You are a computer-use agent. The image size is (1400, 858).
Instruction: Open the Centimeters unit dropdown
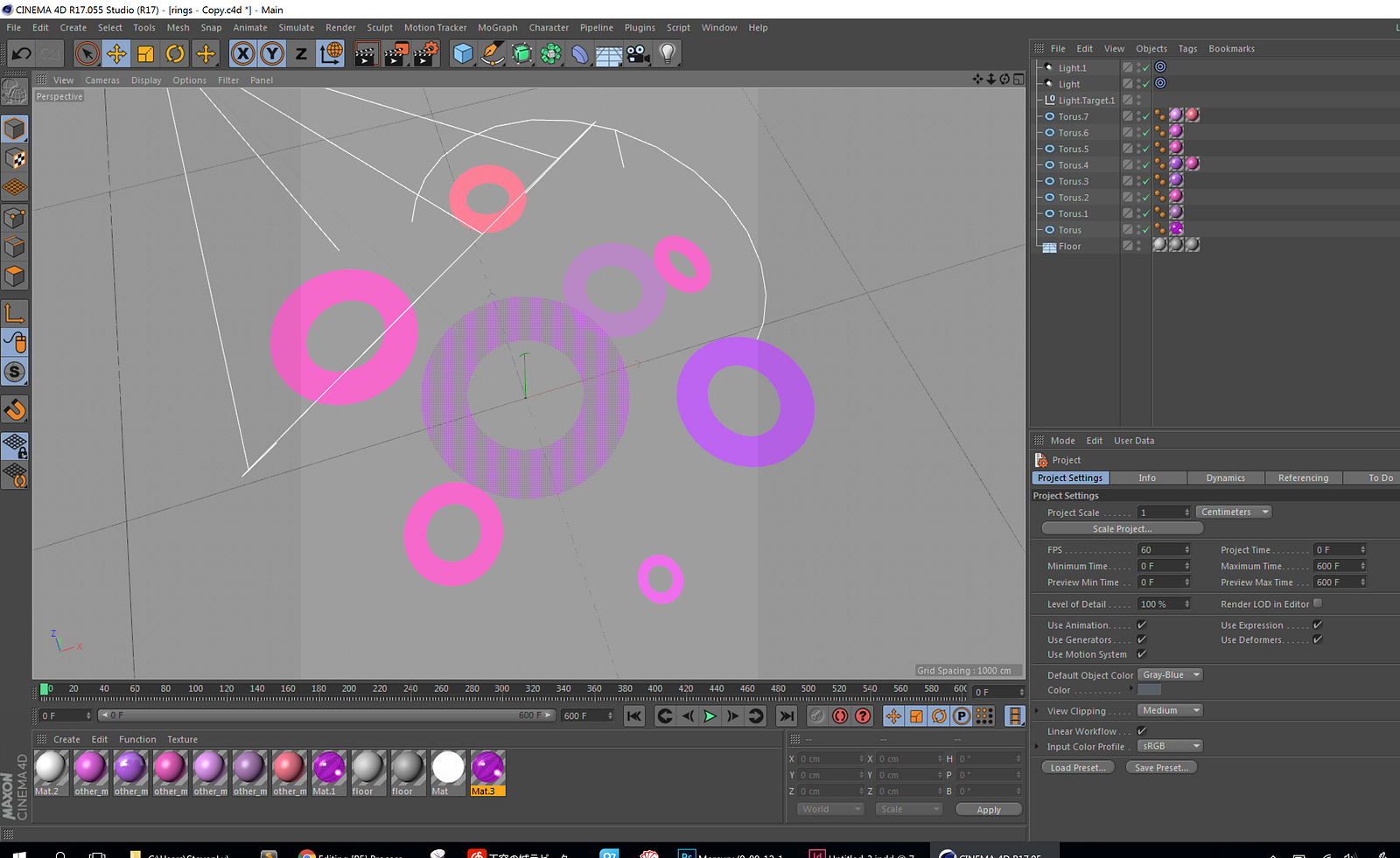[1233, 513]
